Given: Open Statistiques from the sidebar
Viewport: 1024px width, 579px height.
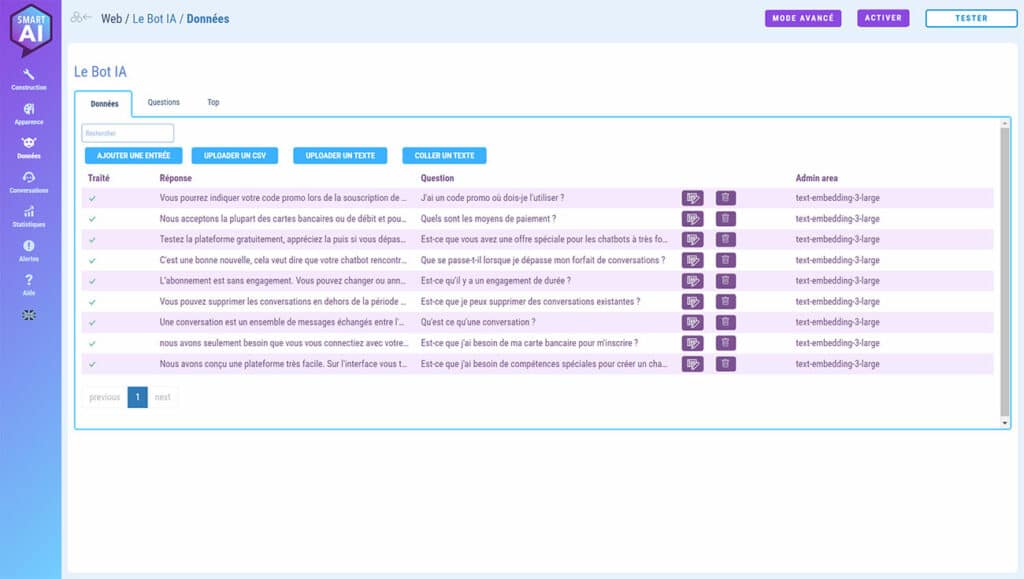Looking at the screenshot, I should [x=29, y=215].
